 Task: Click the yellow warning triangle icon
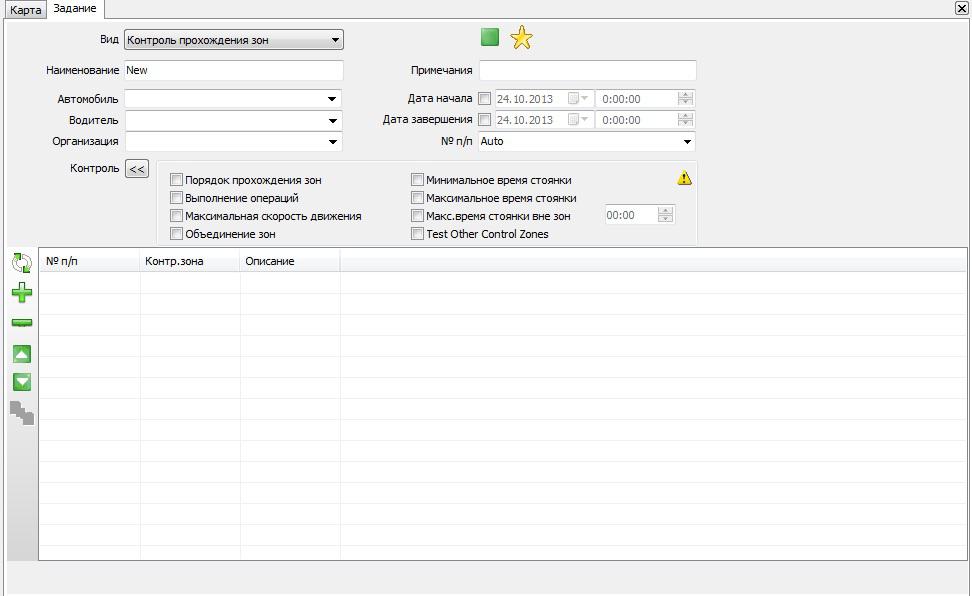[x=684, y=178]
